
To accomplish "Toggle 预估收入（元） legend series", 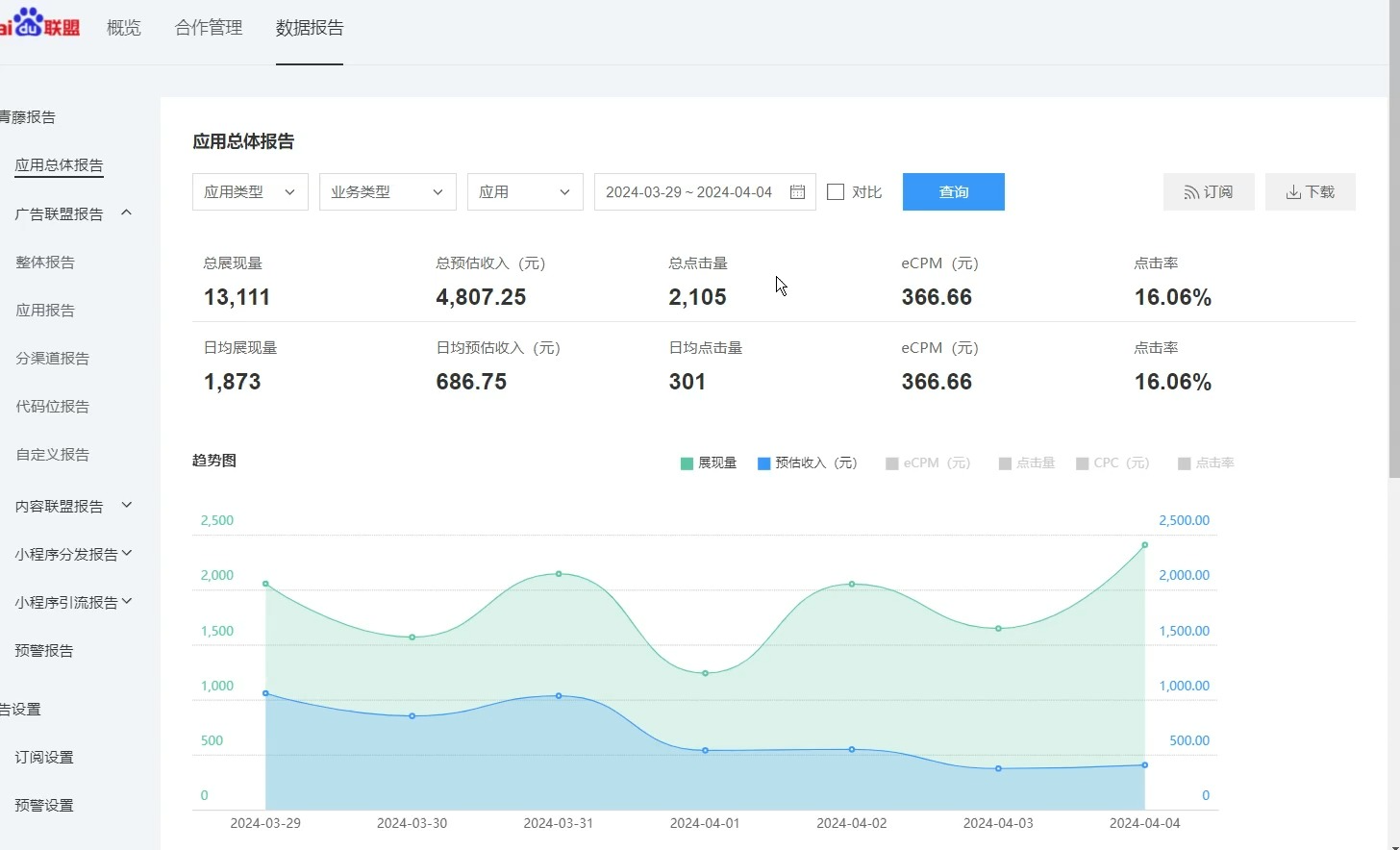I will coord(808,463).
